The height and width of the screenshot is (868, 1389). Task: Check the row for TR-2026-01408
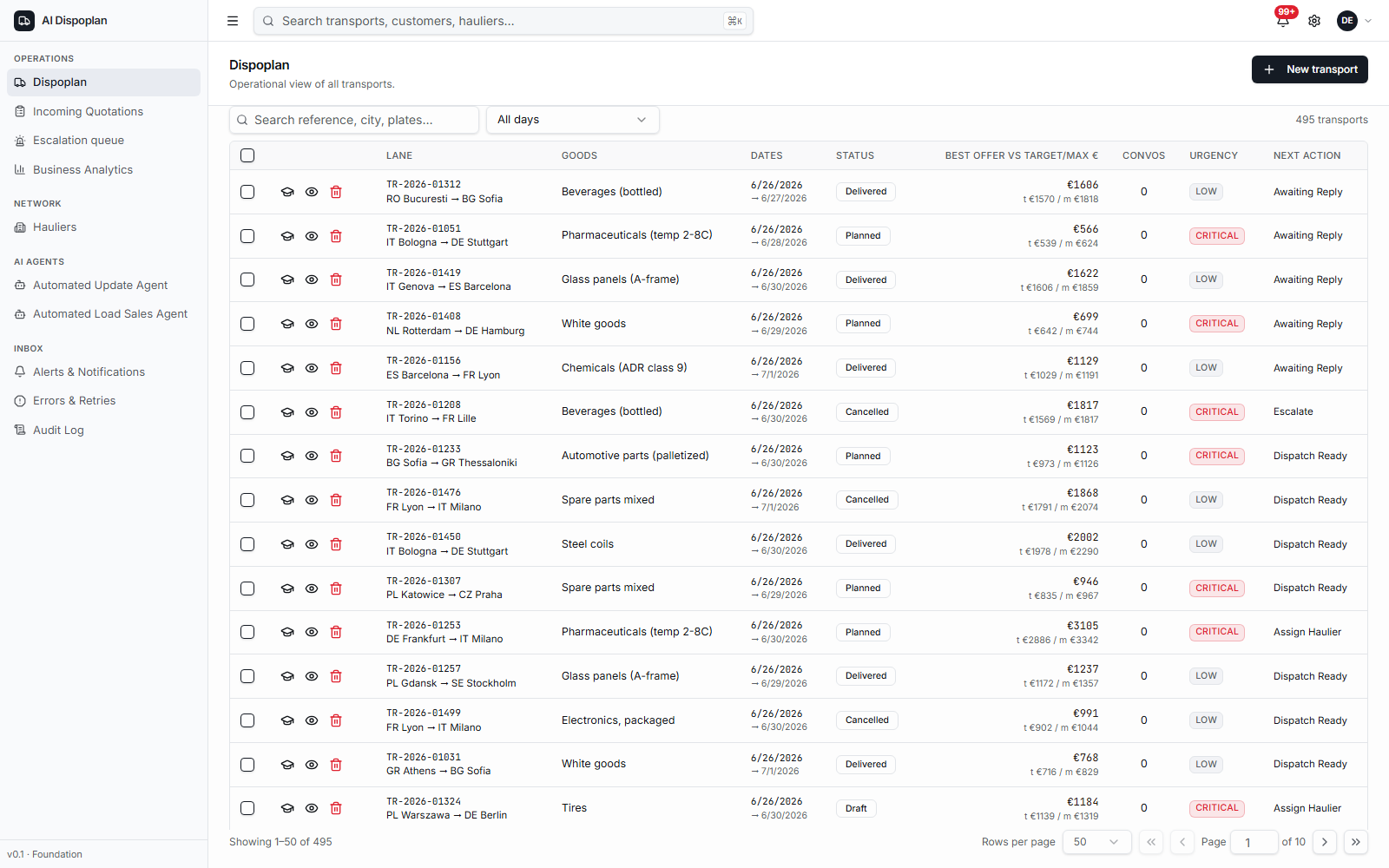247,324
